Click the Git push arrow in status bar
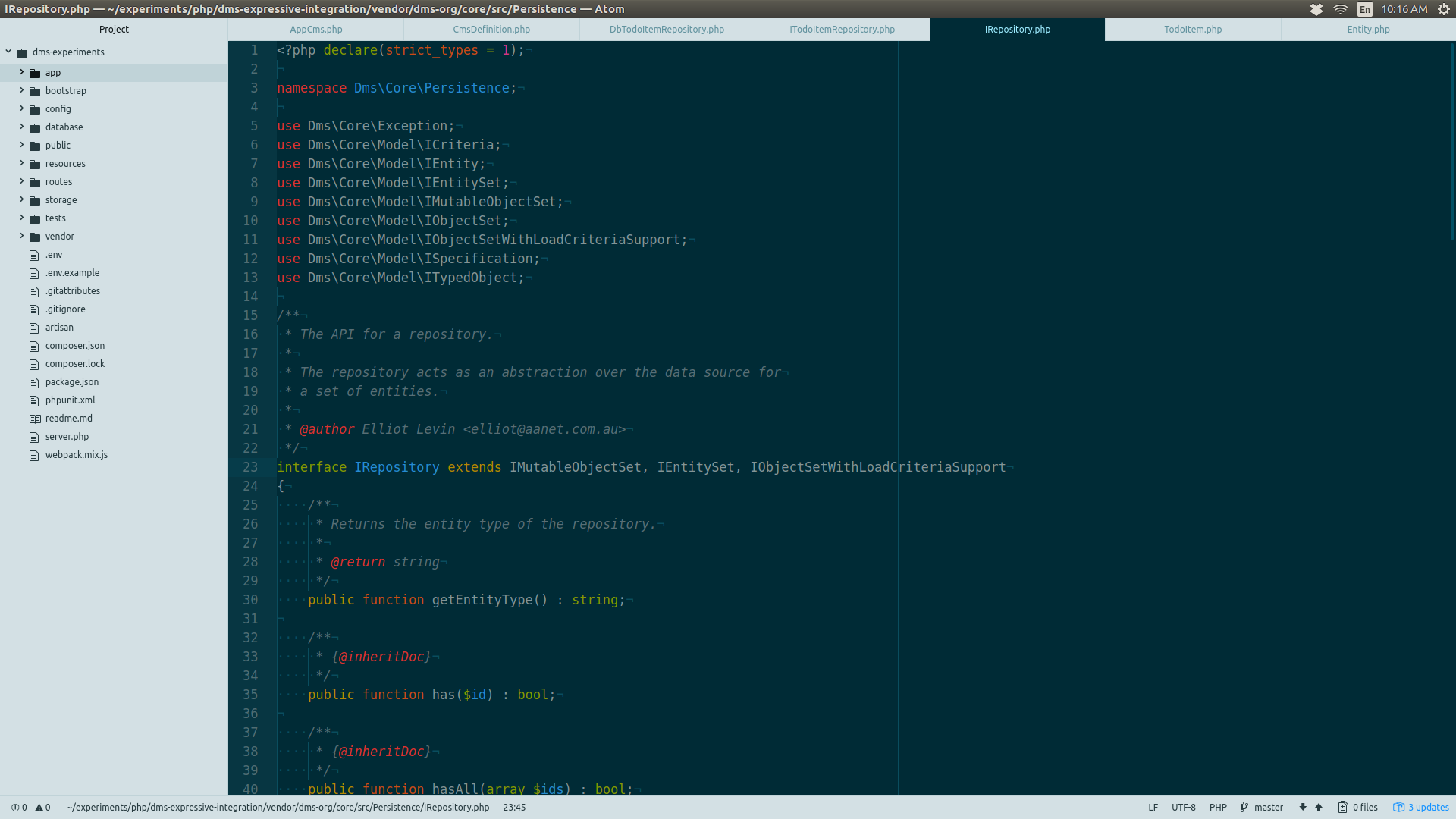This screenshot has width=1456, height=819. tap(1318, 807)
